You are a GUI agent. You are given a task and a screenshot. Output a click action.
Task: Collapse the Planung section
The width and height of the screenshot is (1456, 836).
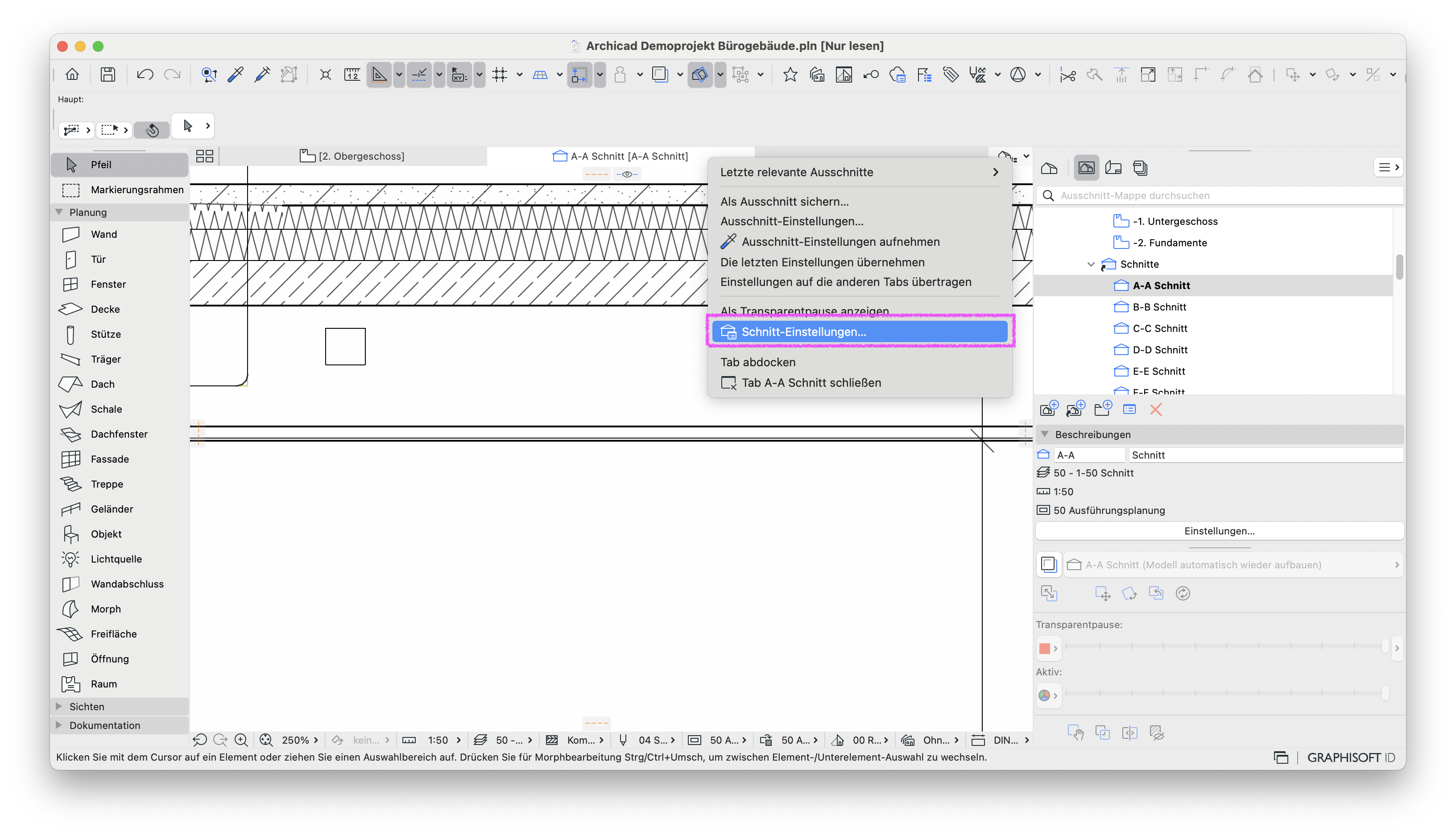pyautogui.click(x=58, y=212)
